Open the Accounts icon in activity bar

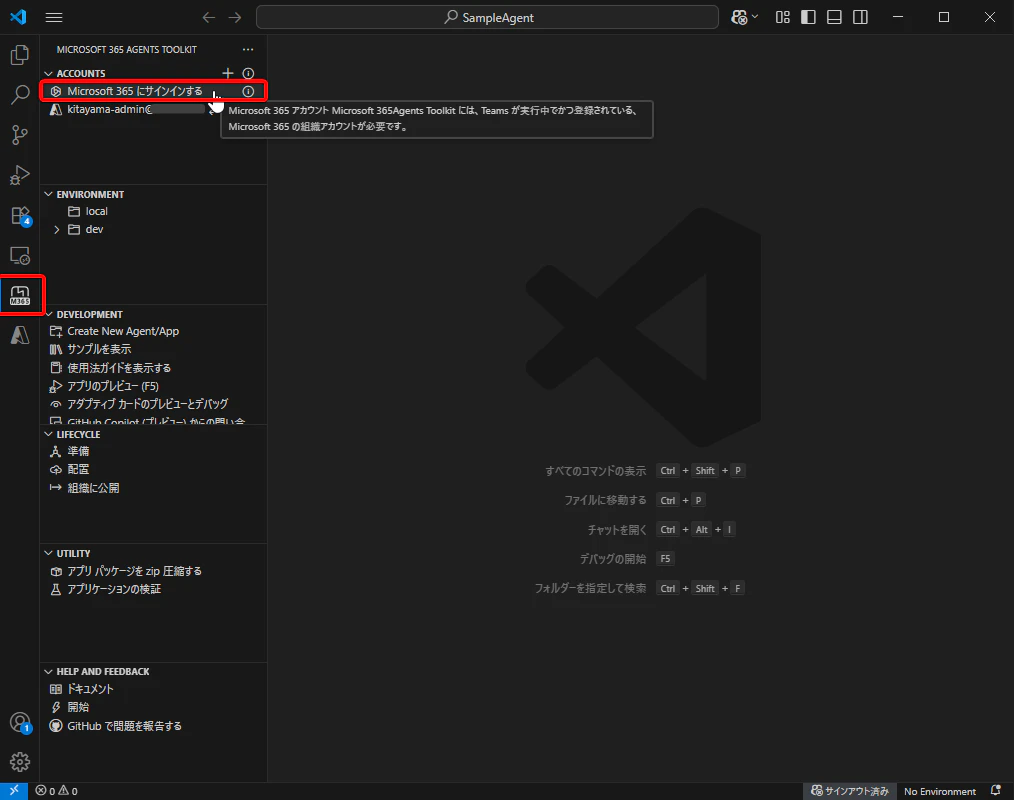point(19,722)
